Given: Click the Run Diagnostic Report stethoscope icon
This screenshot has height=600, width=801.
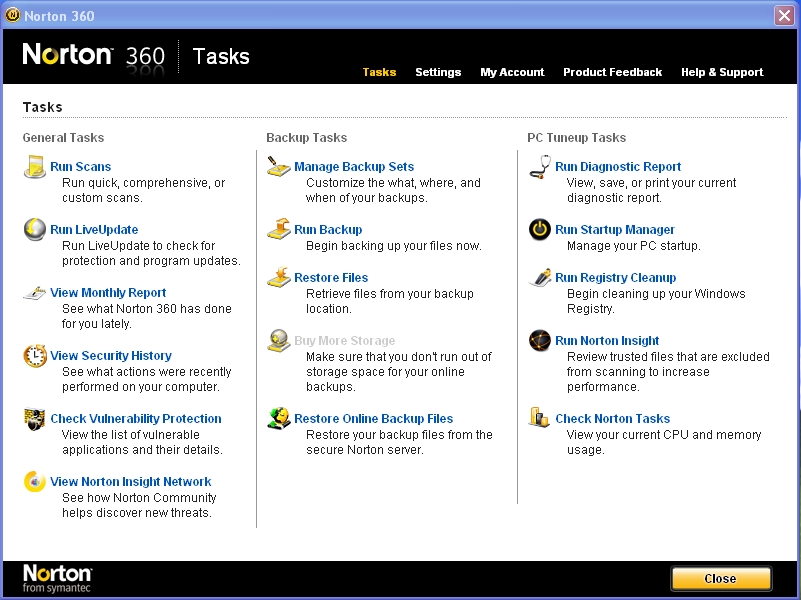Looking at the screenshot, I should [x=539, y=166].
